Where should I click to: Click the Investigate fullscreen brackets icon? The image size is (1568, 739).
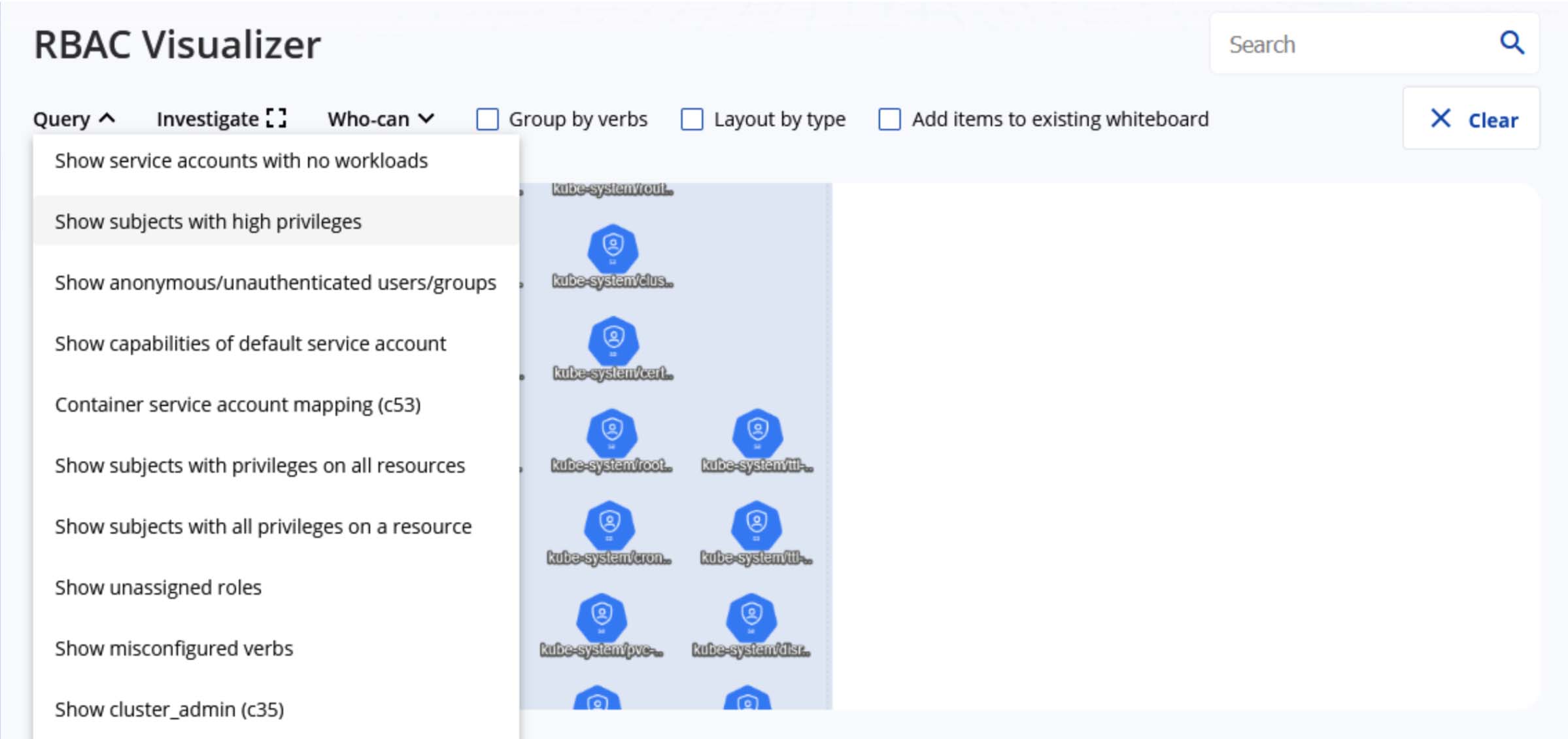277,118
